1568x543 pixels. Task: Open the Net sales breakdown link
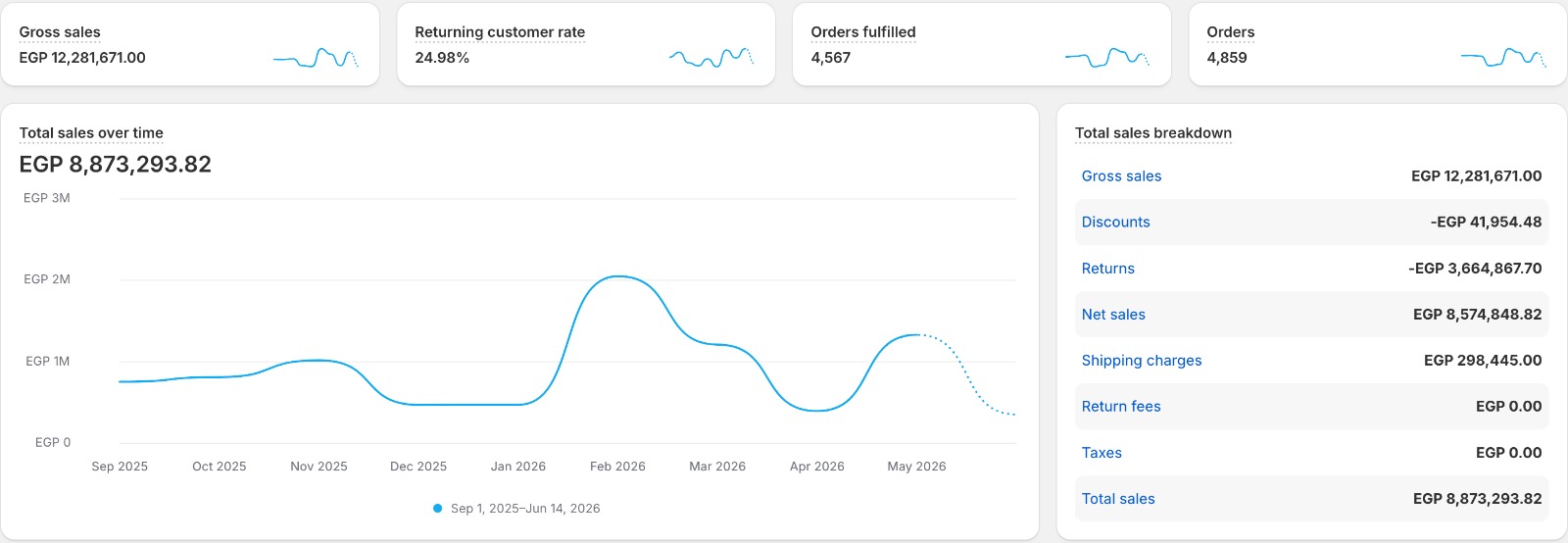1113,315
